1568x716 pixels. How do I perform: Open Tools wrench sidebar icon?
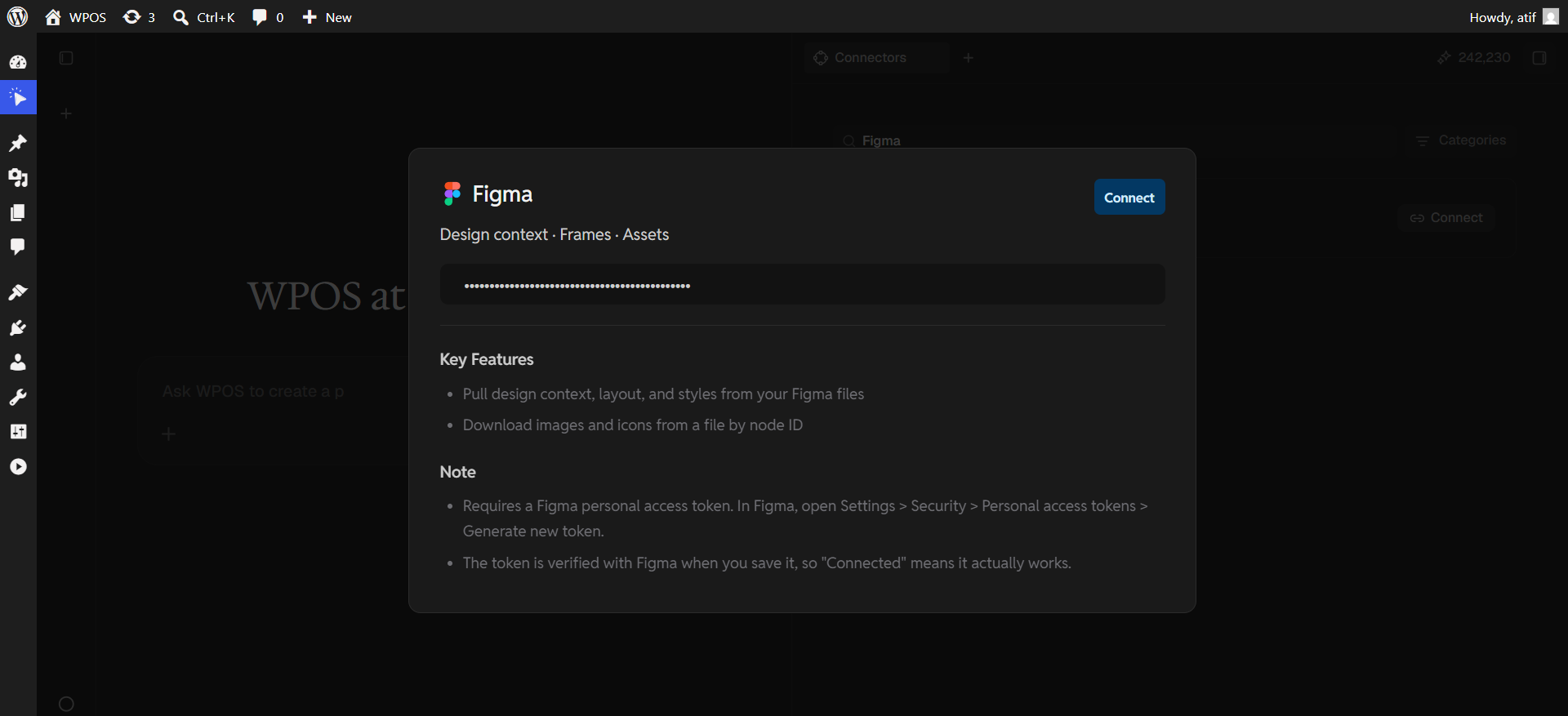tap(18, 397)
